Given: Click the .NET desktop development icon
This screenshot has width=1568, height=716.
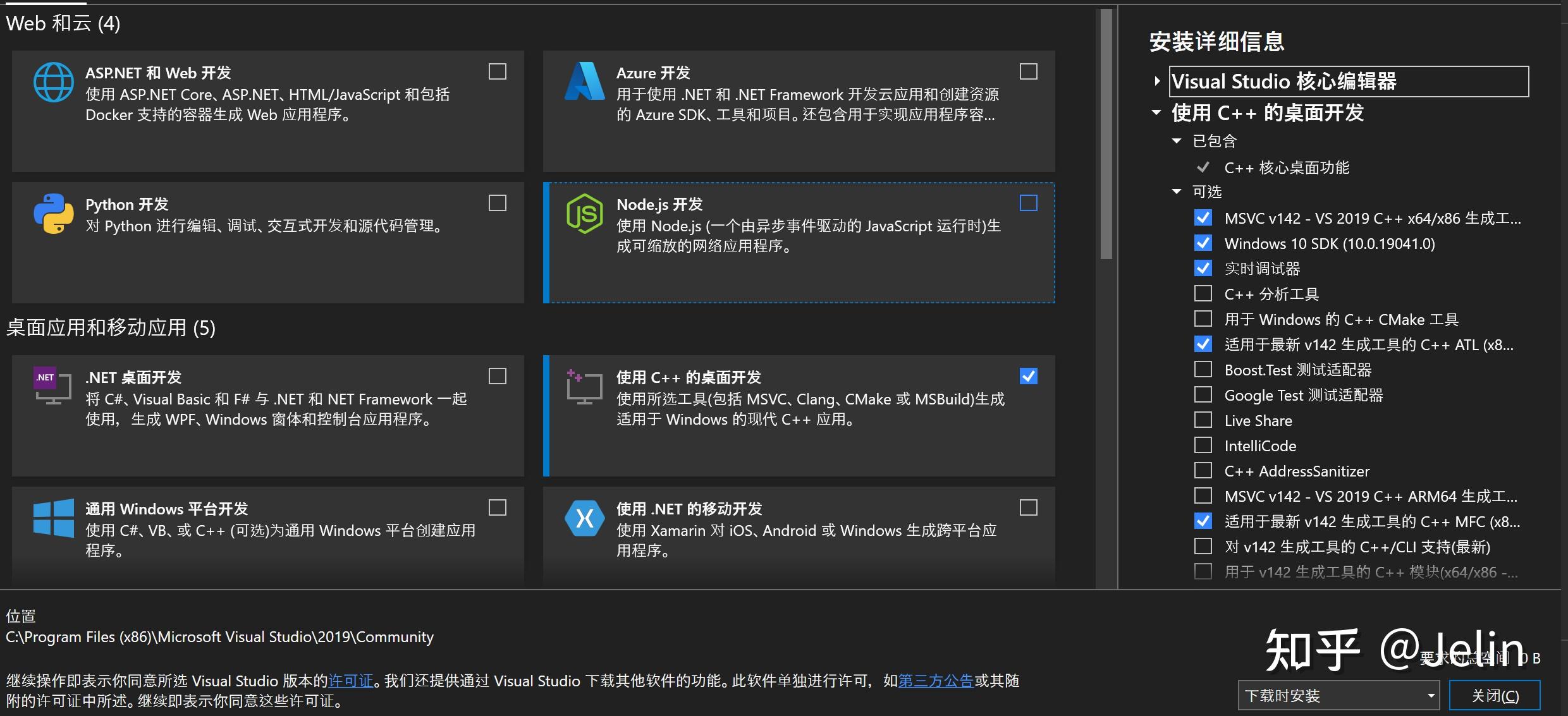Looking at the screenshot, I should [53, 385].
